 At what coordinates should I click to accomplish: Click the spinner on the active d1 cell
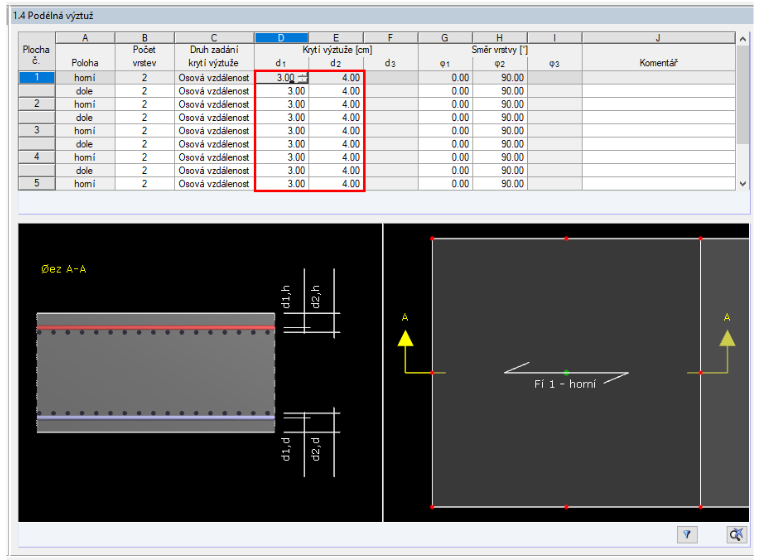coord(303,78)
